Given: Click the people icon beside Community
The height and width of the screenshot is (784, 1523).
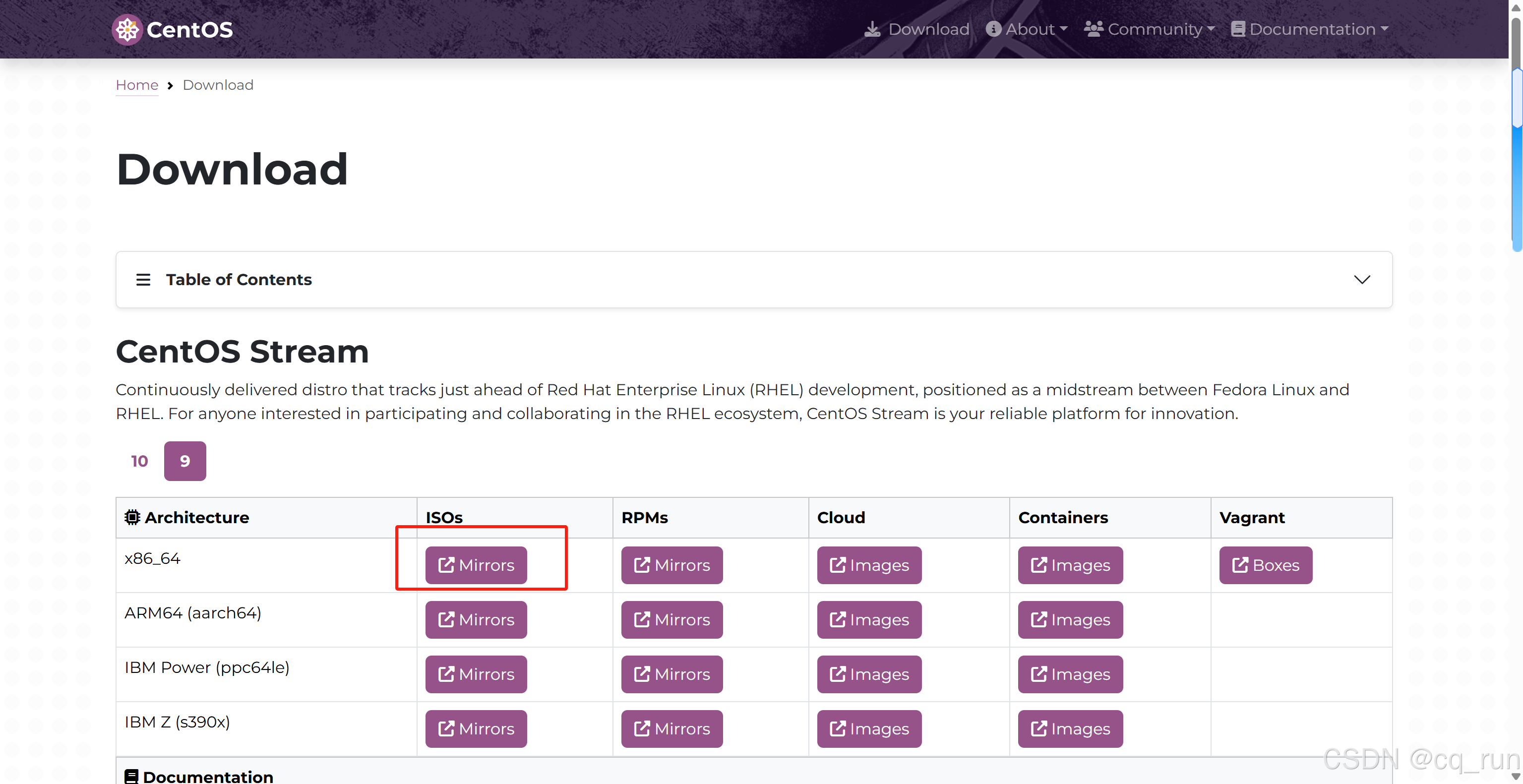Looking at the screenshot, I should 1093,29.
